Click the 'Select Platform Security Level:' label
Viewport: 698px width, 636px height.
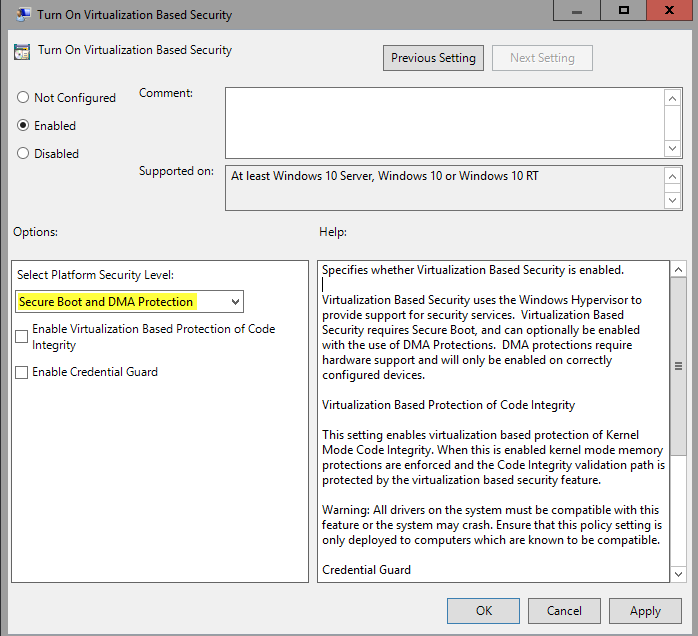[x=95, y=275]
